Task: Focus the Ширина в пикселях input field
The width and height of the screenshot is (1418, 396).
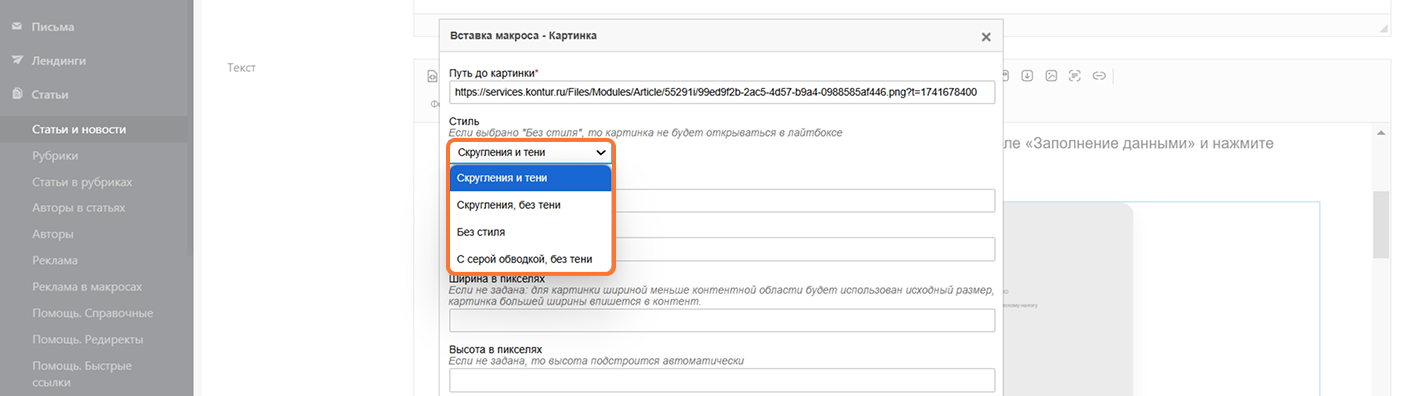Action: pyautogui.click(x=722, y=320)
